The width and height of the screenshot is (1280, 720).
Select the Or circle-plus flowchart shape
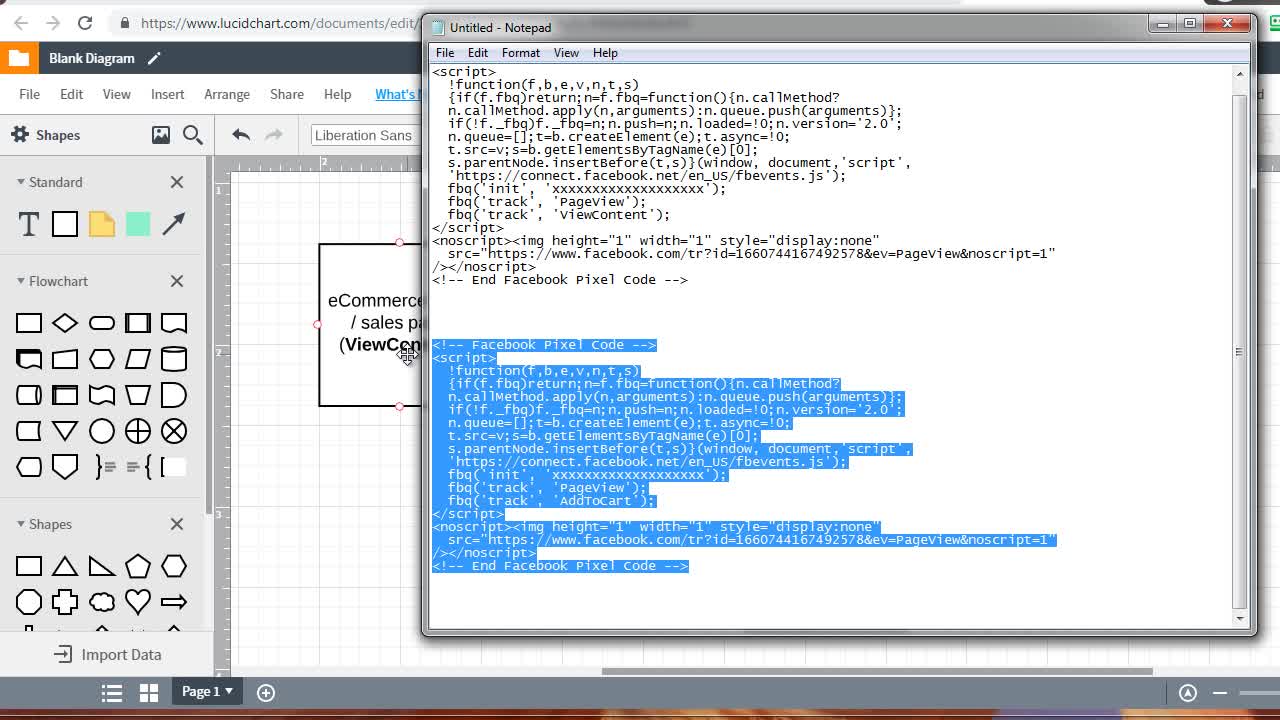[x=138, y=431]
